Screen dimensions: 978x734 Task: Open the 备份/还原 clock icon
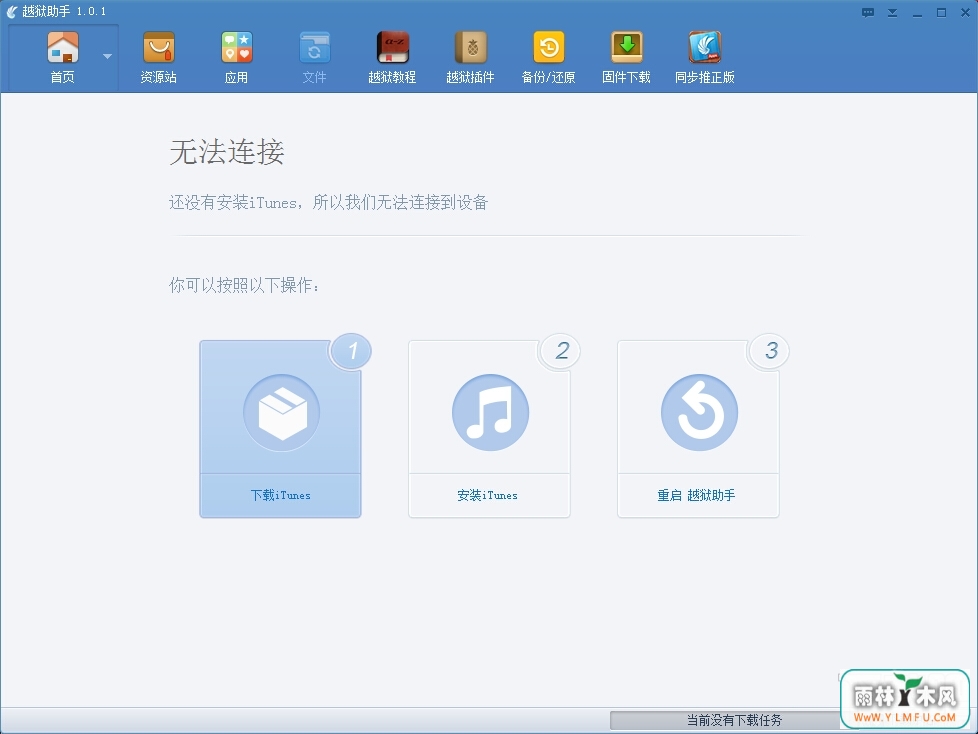[x=548, y=48]
